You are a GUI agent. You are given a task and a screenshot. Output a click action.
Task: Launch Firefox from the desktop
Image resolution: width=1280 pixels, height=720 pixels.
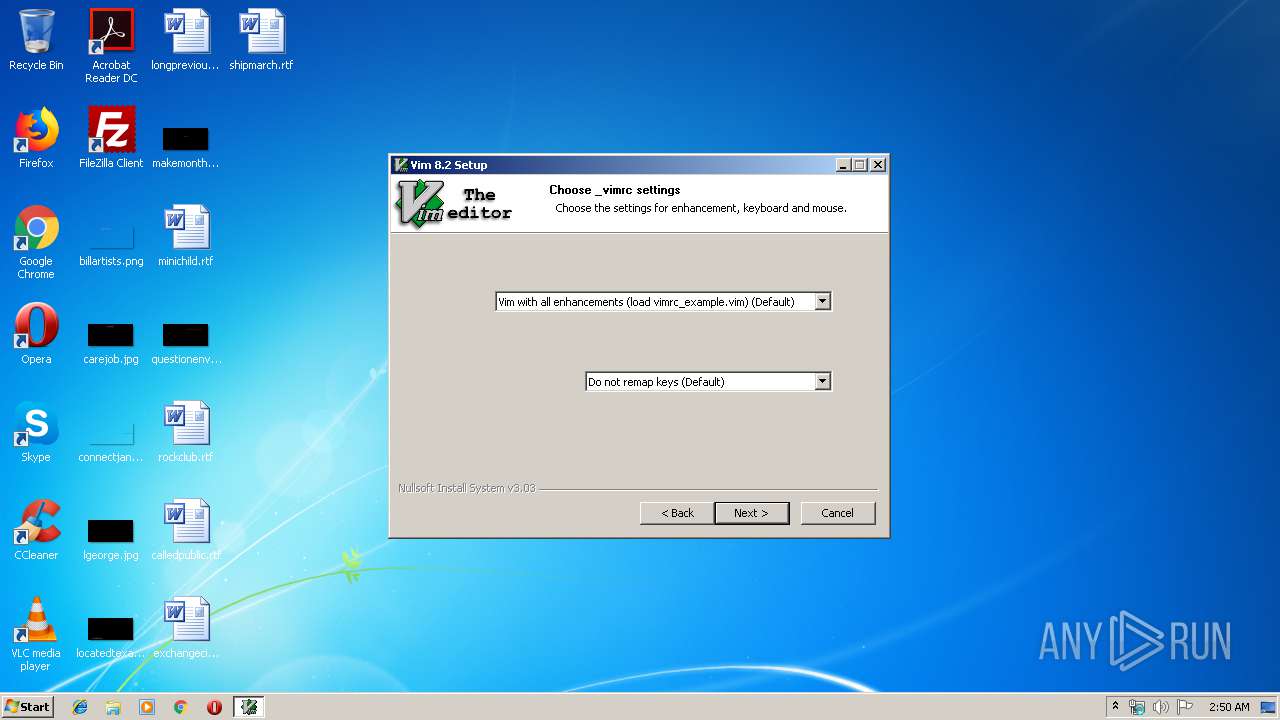36,138
